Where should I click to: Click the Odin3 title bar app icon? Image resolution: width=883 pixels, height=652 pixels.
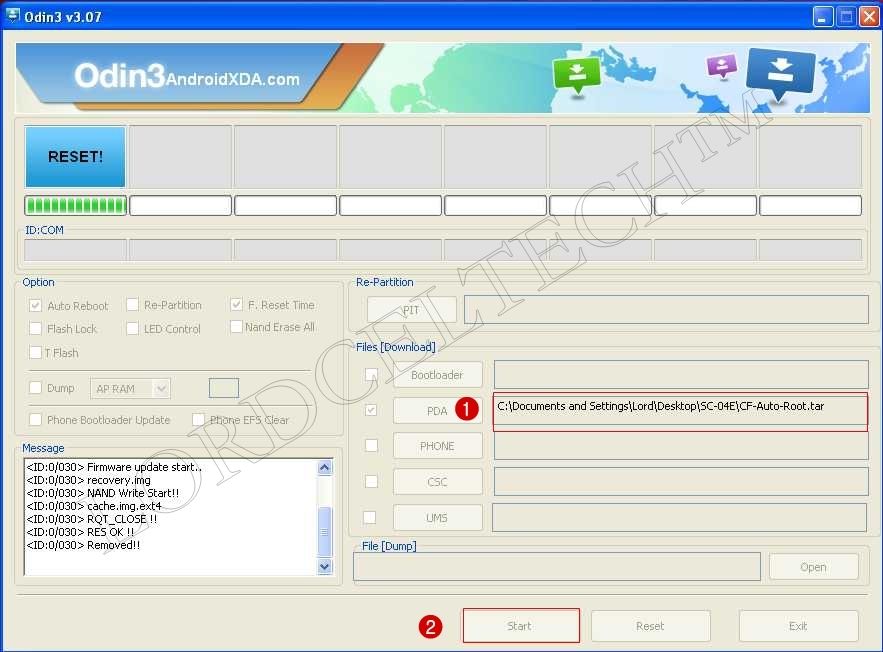tap(12, 15)
